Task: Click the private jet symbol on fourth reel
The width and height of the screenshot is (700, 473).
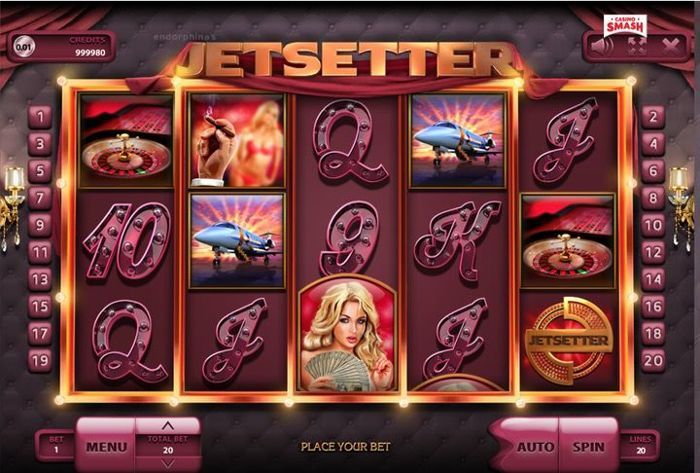Action: coord(458,140)
